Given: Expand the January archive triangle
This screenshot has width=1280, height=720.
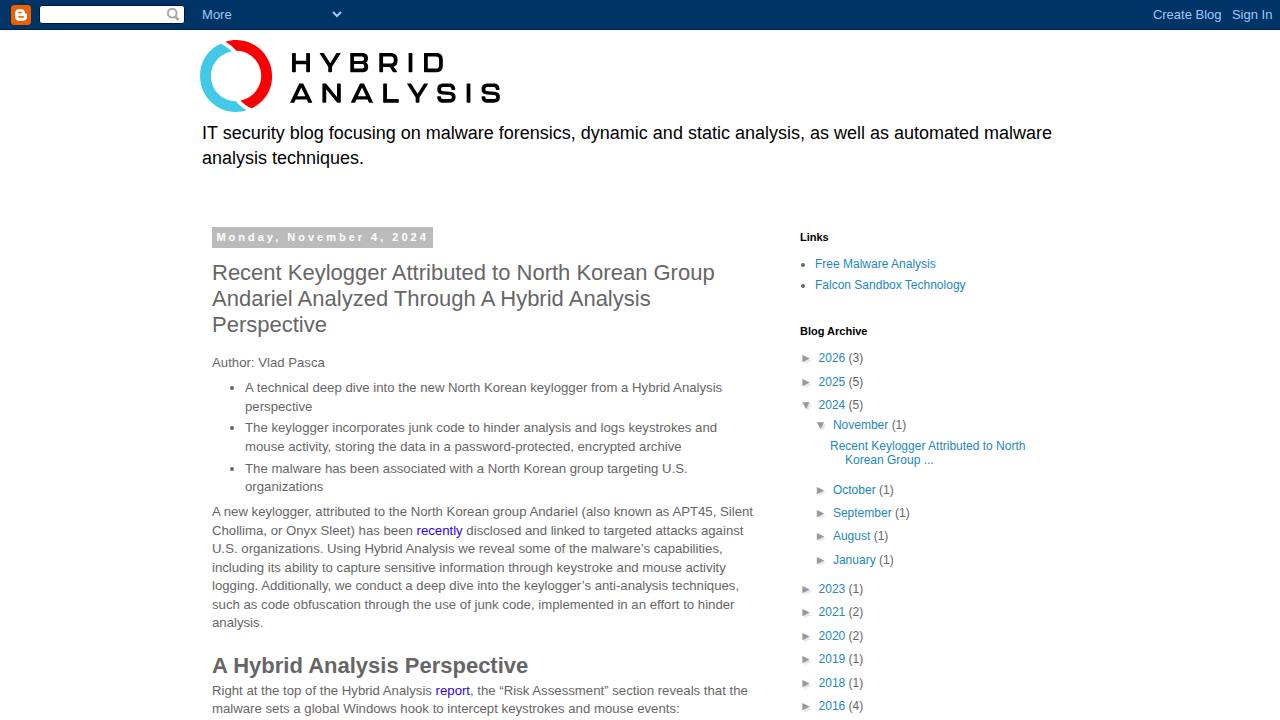Looking at the screenshot, I should (821, 560).
